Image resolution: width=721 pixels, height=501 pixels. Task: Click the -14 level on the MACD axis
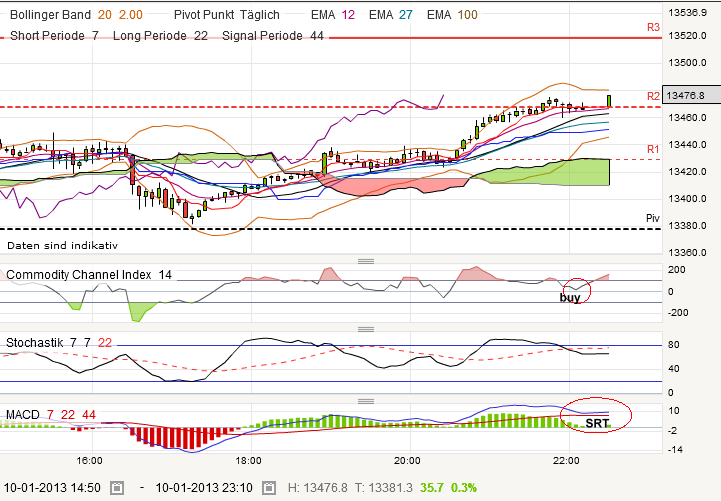pyautogui.click(x=675, y=450)
